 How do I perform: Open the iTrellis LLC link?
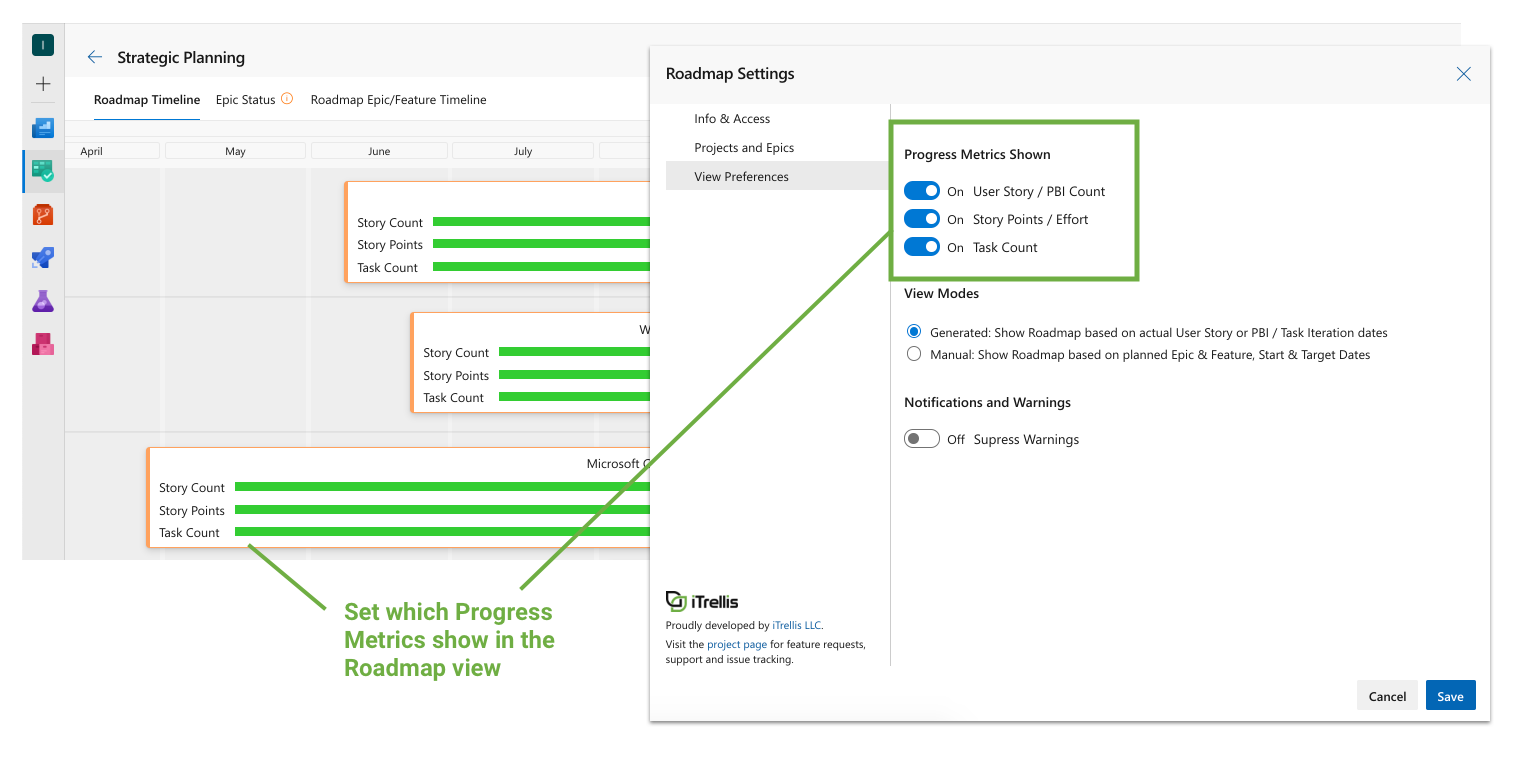(797, 625)
